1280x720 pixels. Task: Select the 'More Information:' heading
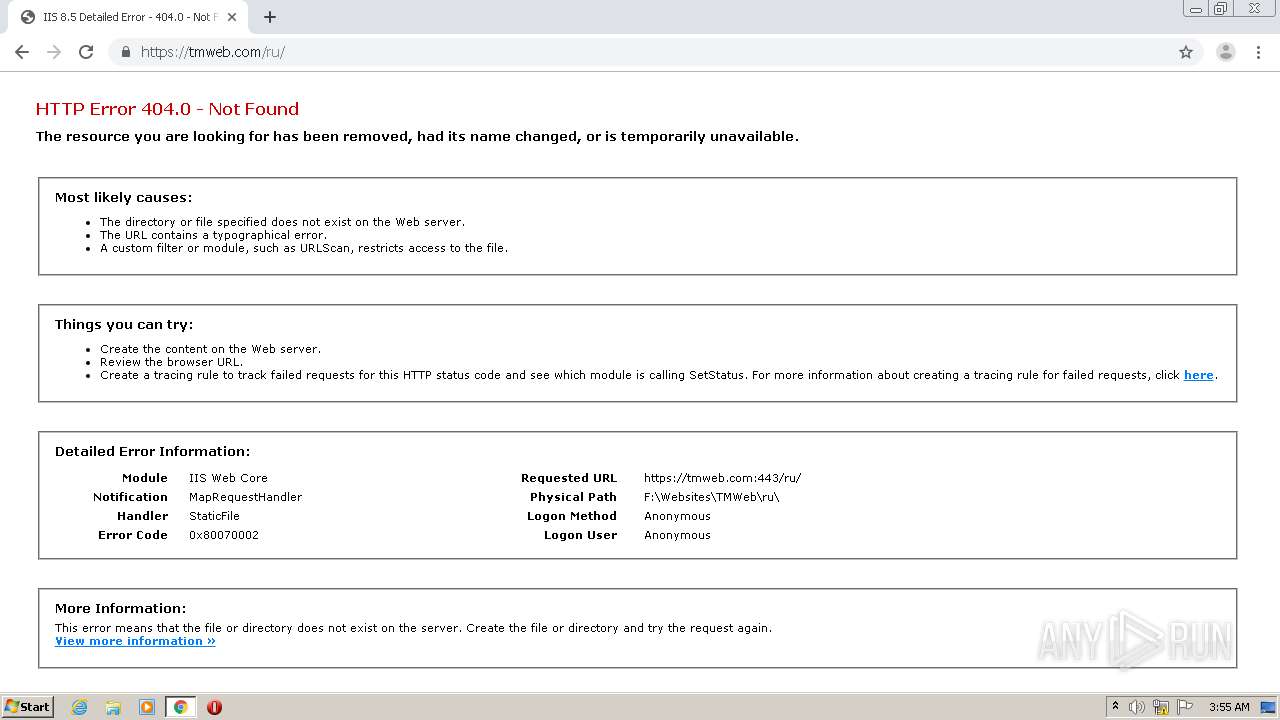[120, 608]
